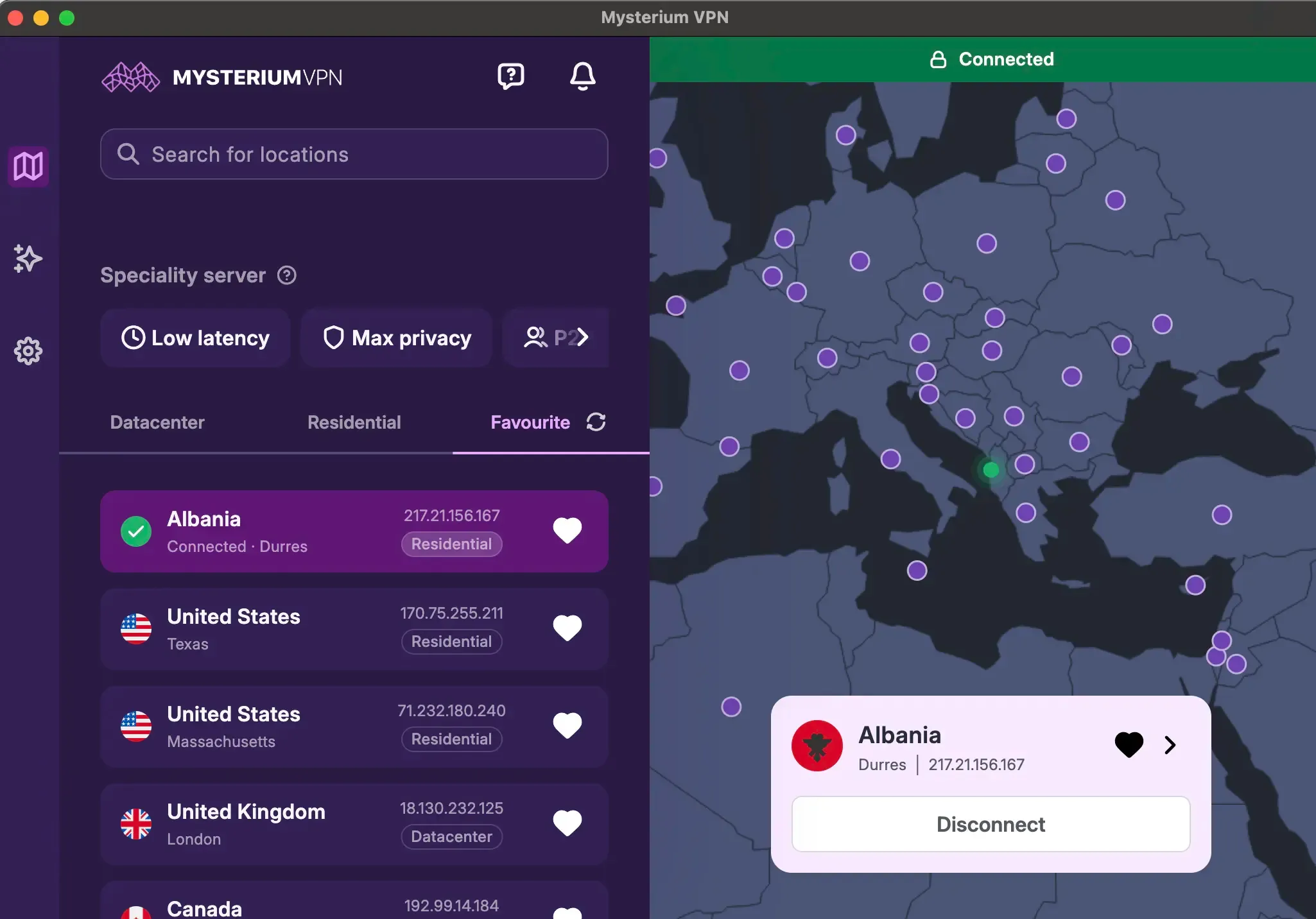Click the Massachusetts United States flag icon
This screenshot has width=1316, height=919.
coord(136,726)
